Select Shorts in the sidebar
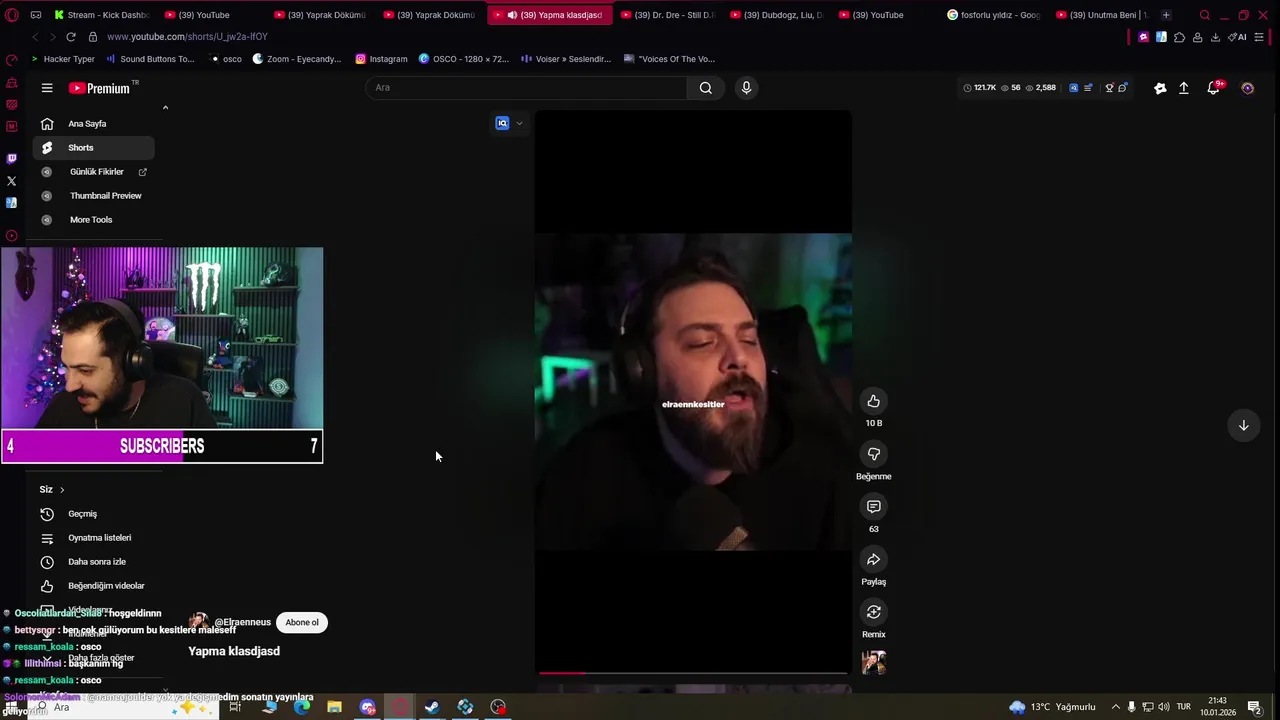 [x=94, y=148]
